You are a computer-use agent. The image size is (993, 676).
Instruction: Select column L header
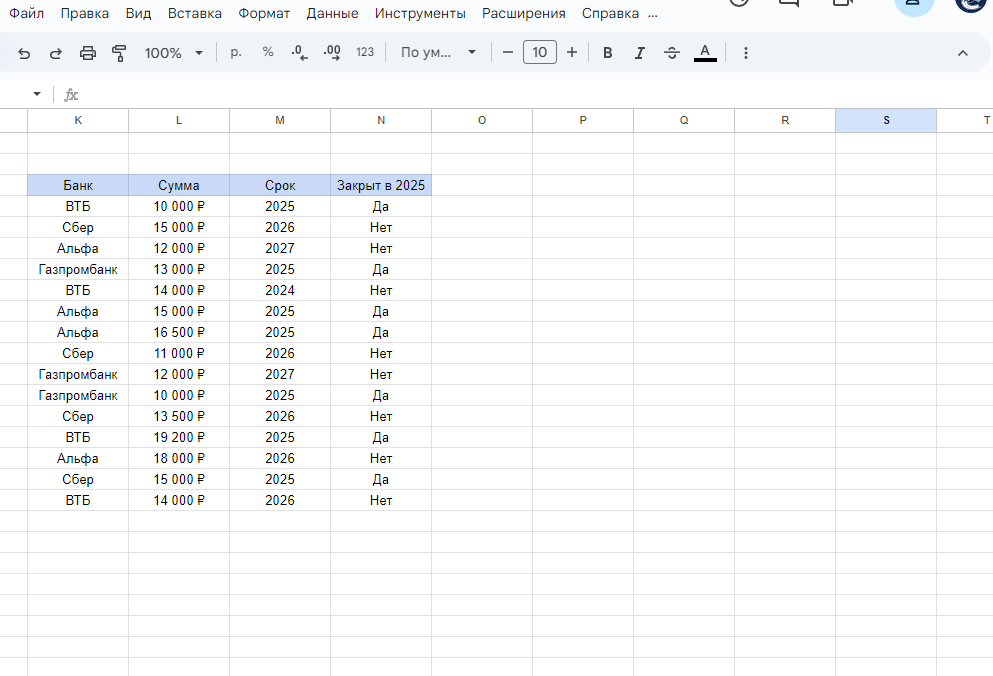(179, 120)
